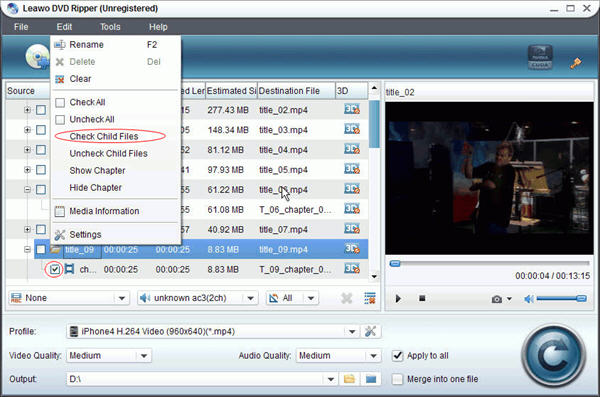Play the preview video
600x397 pixels.
pyautogui.click(x=398, y=299)
